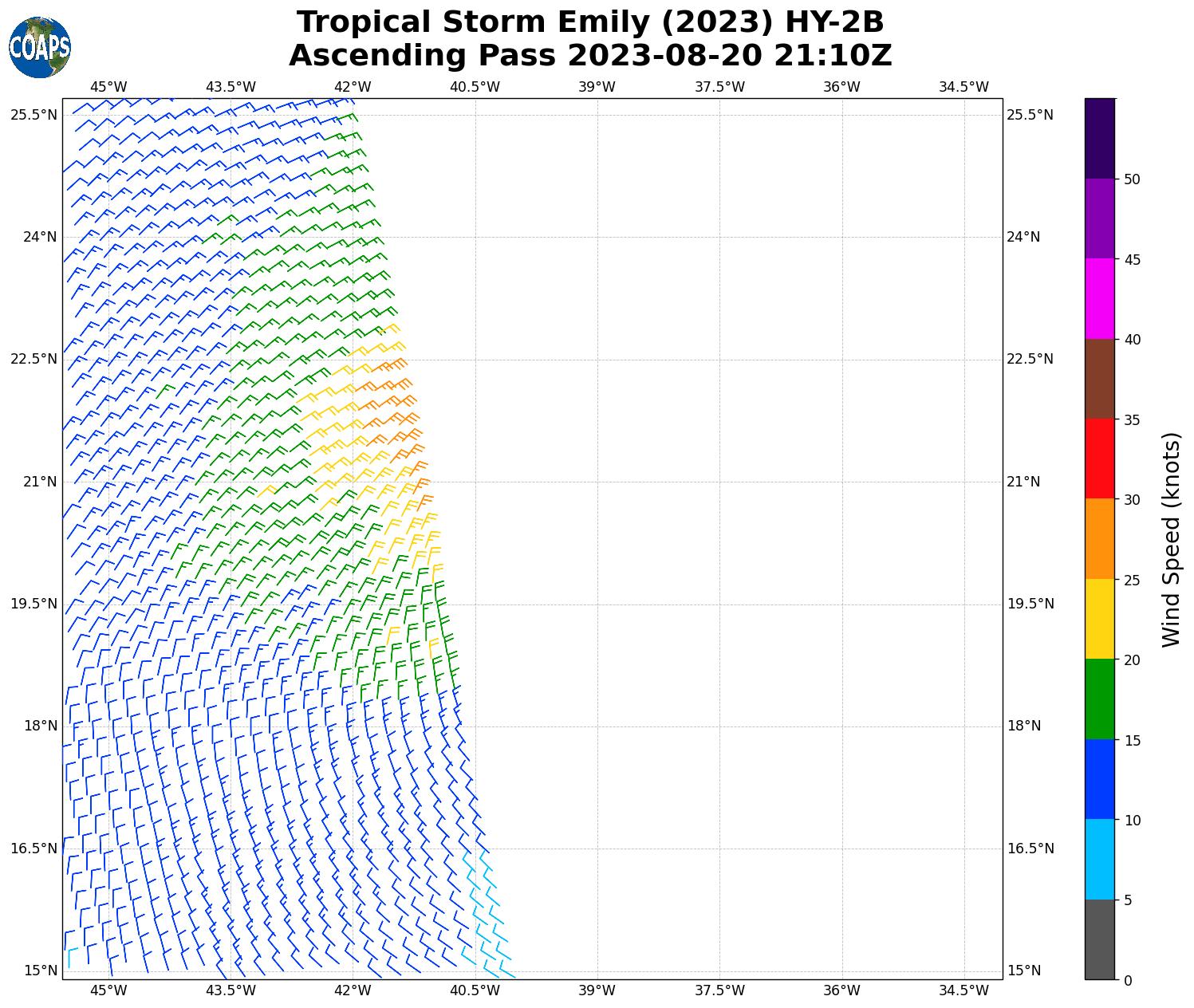
Task: Click the 21°N label on the left axis
Action: pos(33,482)
